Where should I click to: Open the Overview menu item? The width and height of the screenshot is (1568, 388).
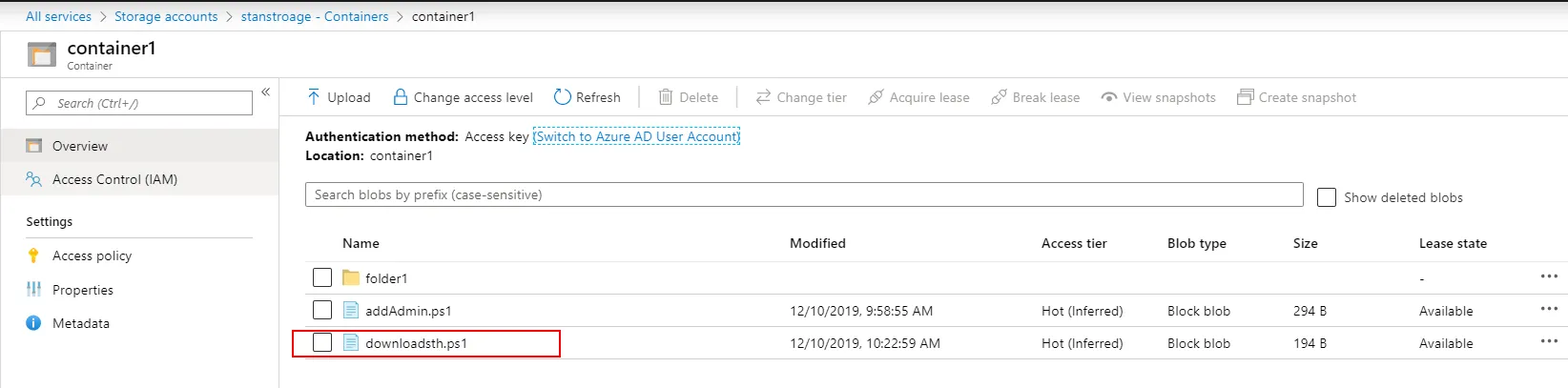pyautogui.click(x=139, y=146)
